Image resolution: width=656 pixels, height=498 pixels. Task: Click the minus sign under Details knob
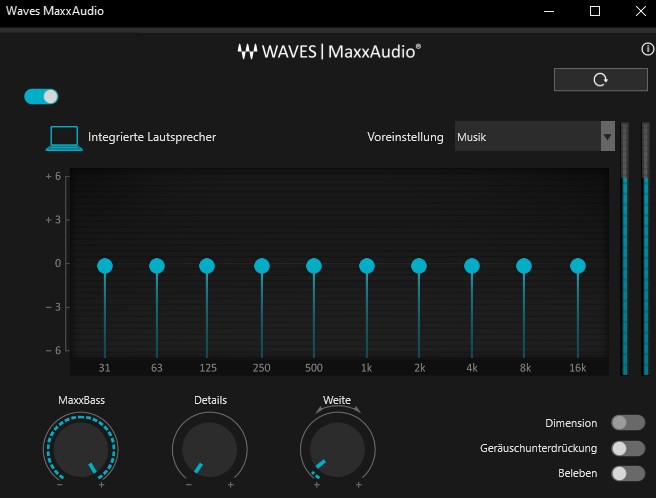189,485
